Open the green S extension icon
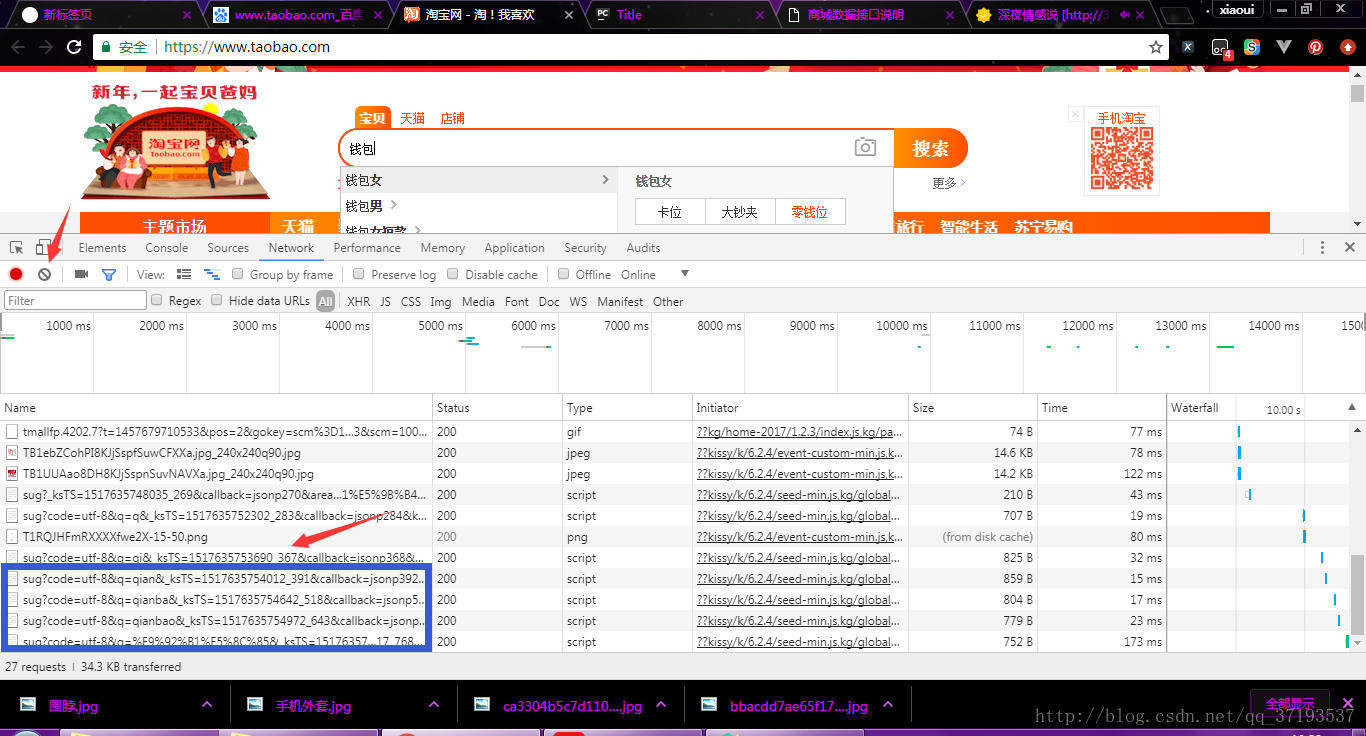Viewport: 1366px width, 736px height. click(x=1252, y=47)
